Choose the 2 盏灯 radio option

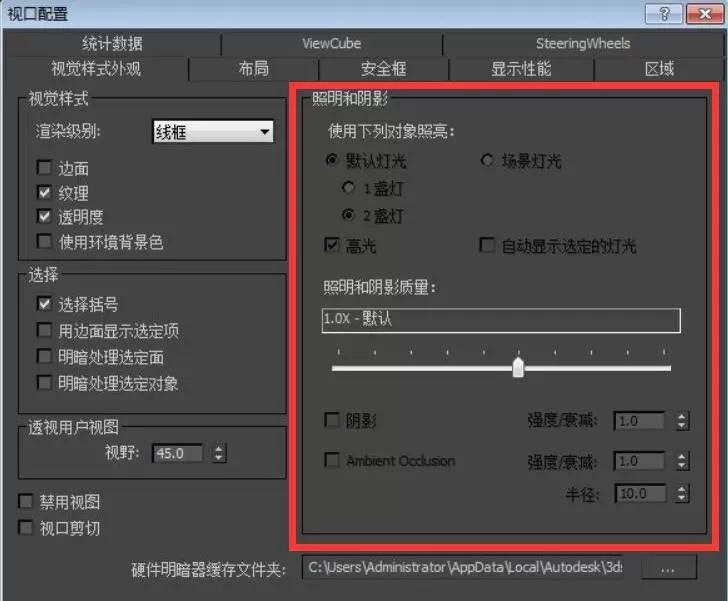[348, 215]
